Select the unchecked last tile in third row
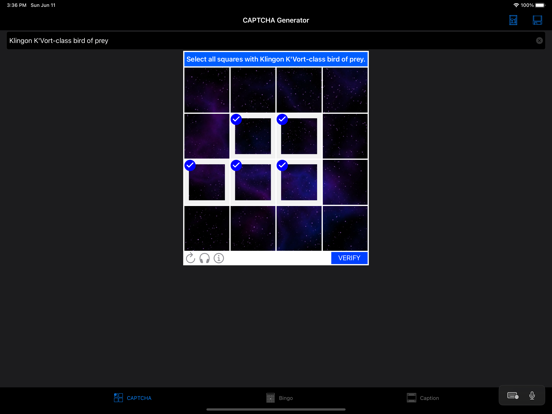 tap(345, 182)
